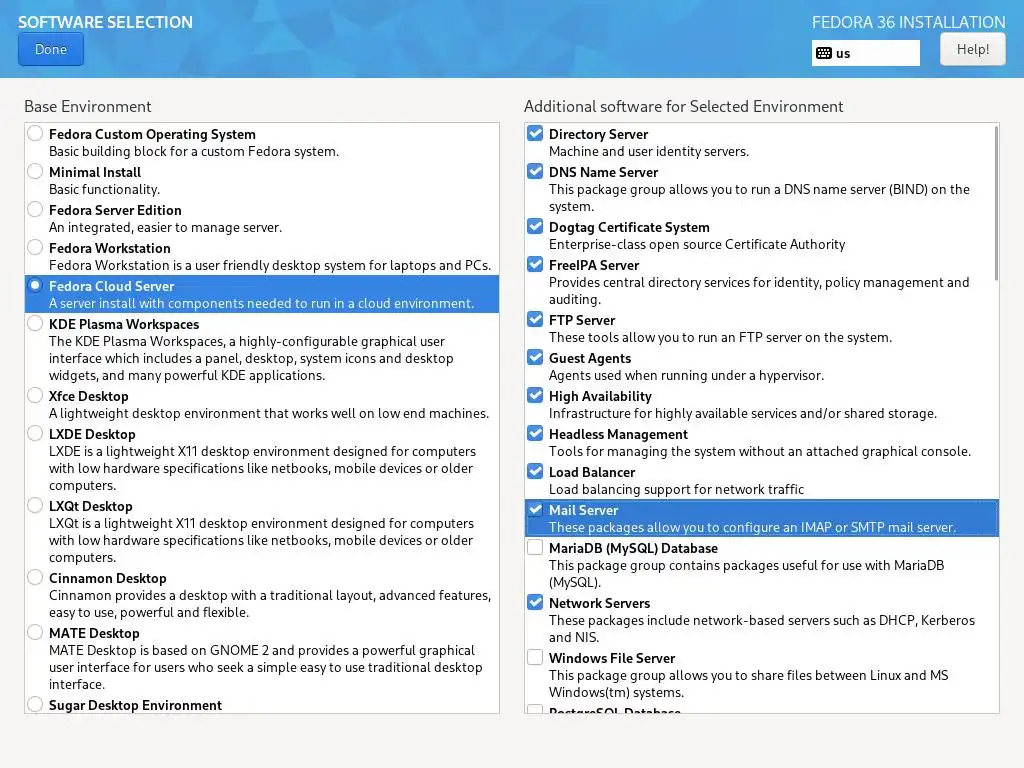
Task: Toggle Dogtag Certificate System checkbox
Action: [535, 226]
